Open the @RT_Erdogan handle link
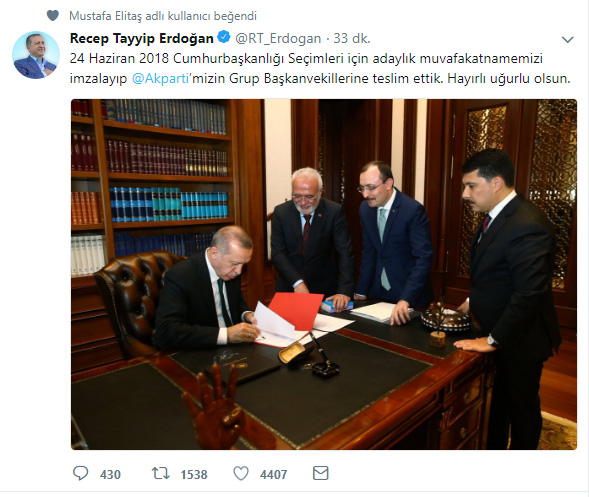 (278, 39)
